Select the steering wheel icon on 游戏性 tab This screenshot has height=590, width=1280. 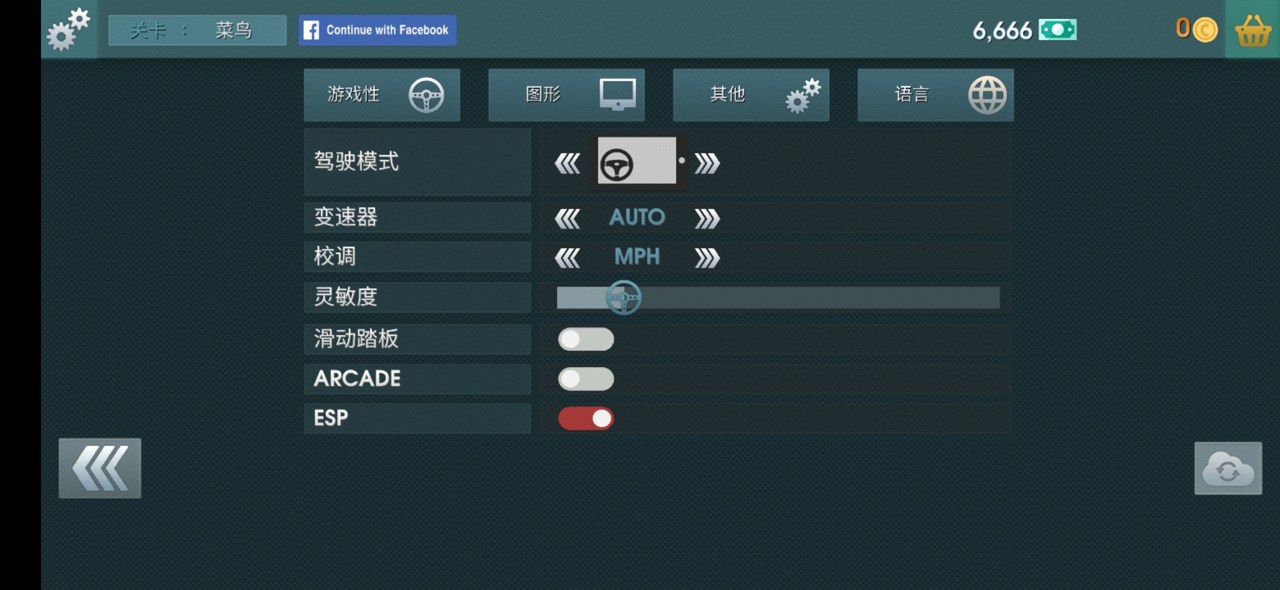coord(428,95)
